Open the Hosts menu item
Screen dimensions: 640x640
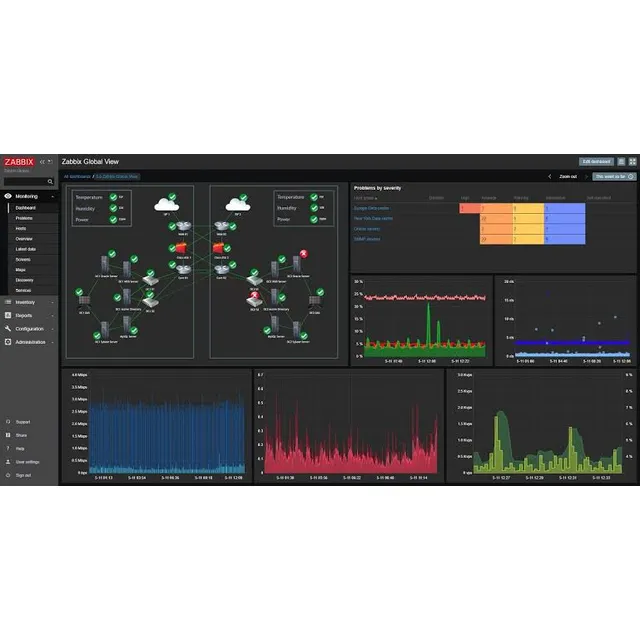(x=21, y=229)
